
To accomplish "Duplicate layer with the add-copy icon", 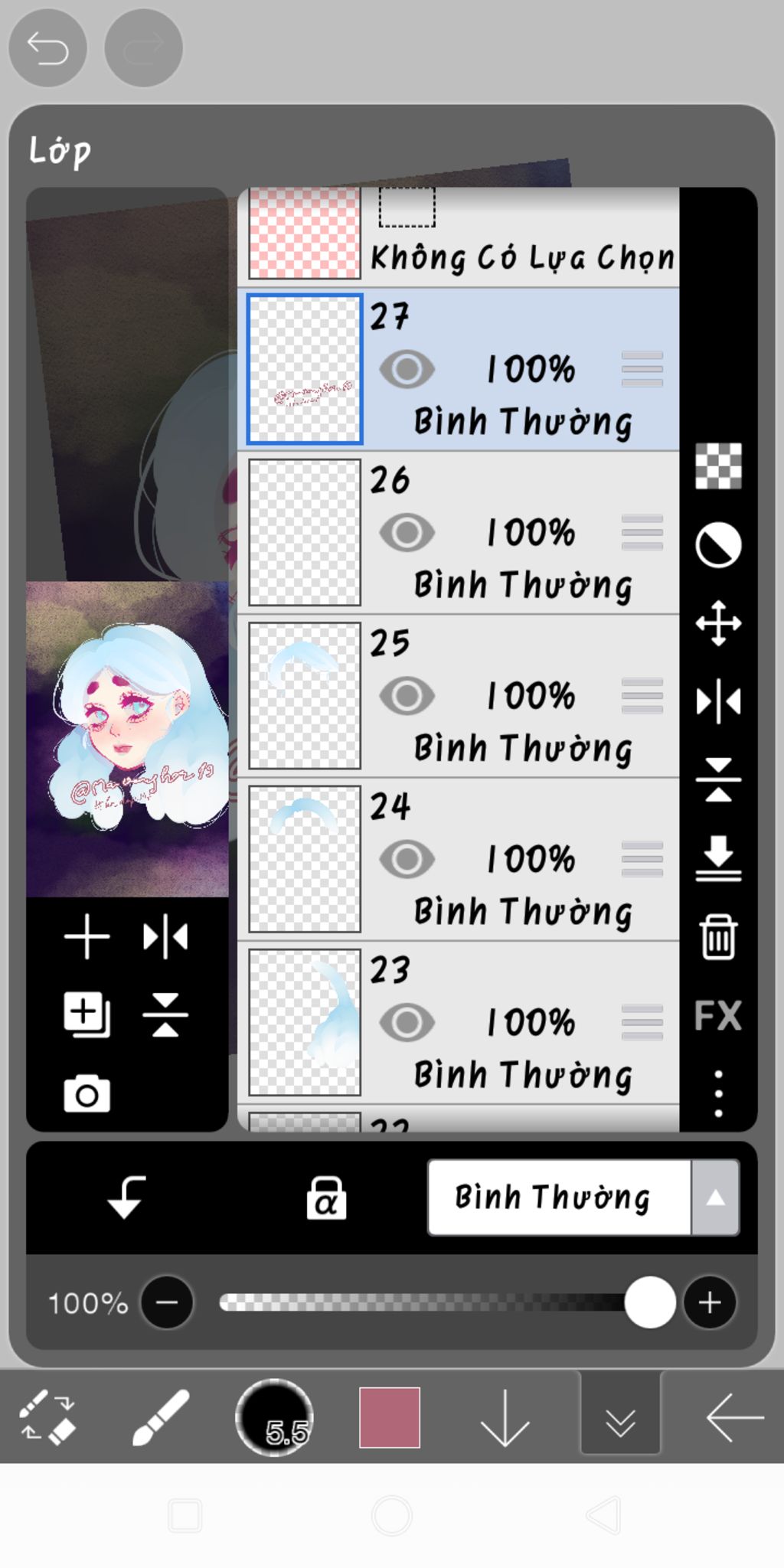I will 87,1015.
